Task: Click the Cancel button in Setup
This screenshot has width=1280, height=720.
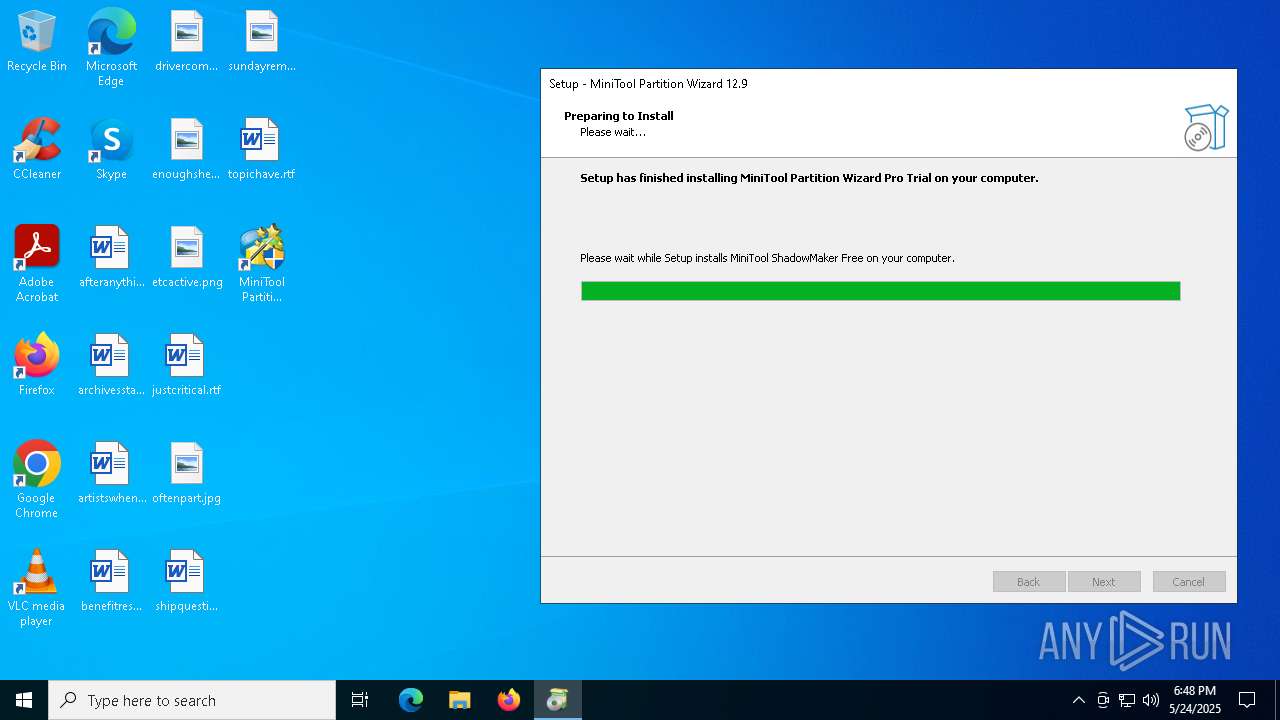Action: tap(1189, 582)
